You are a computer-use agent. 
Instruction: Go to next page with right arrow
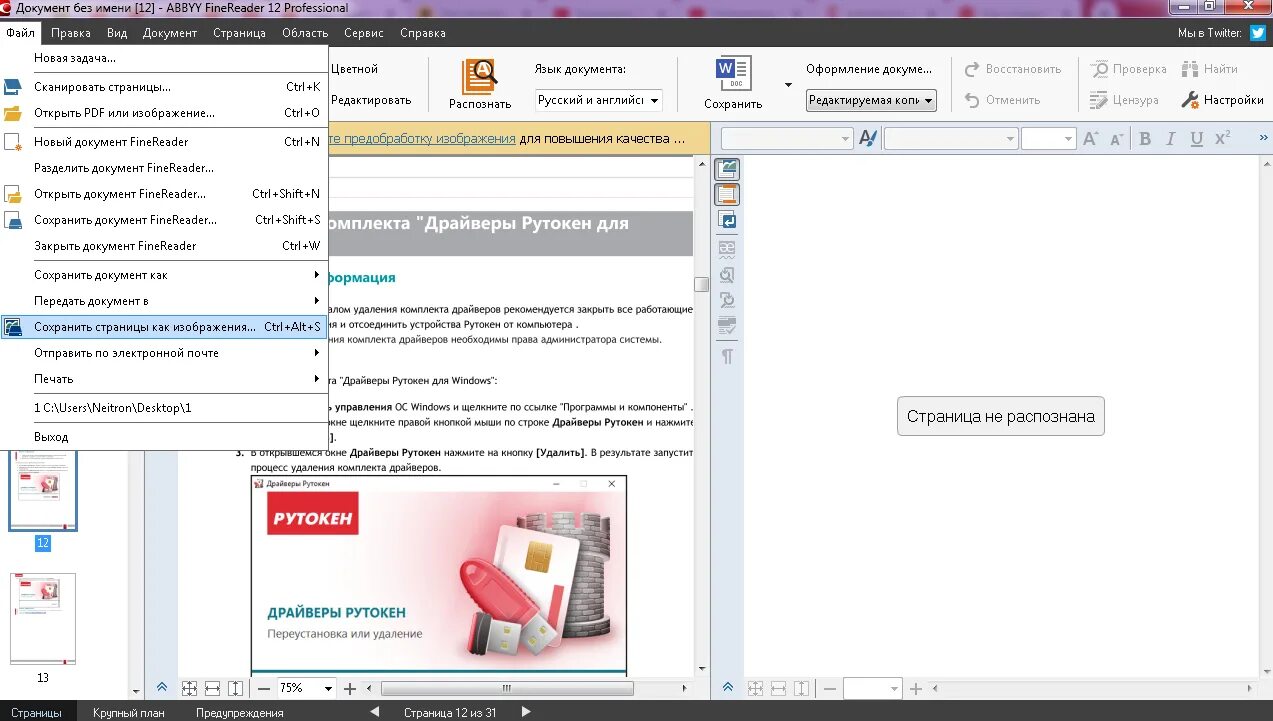pos(526,712)
